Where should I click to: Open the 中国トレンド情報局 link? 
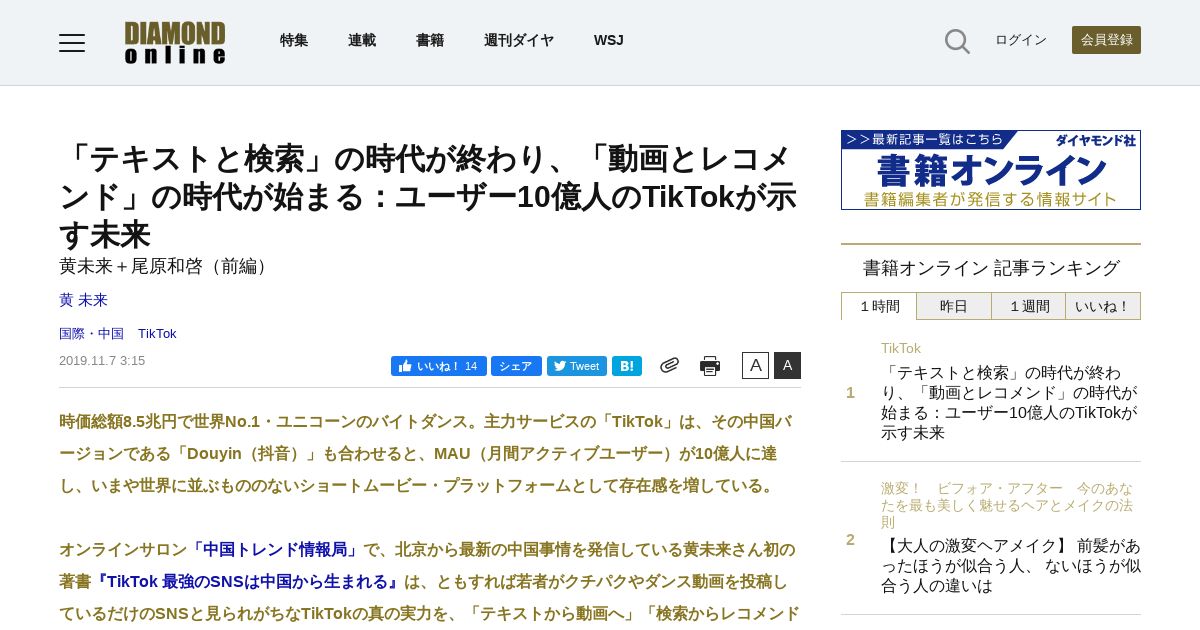[275, 549]
